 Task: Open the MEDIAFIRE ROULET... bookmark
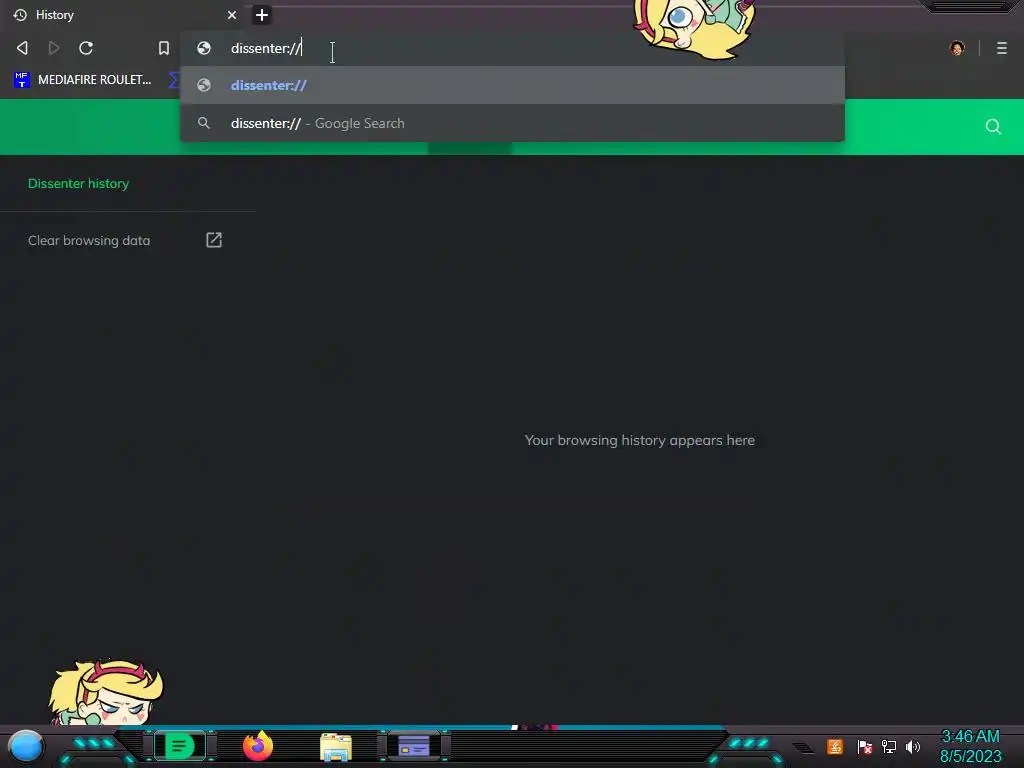(83, 80)
